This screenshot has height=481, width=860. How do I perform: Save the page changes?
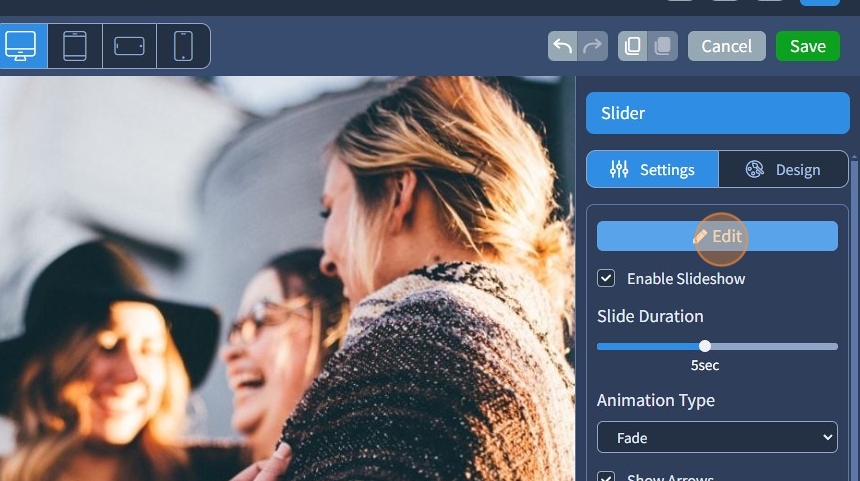(x=807, y=46)
